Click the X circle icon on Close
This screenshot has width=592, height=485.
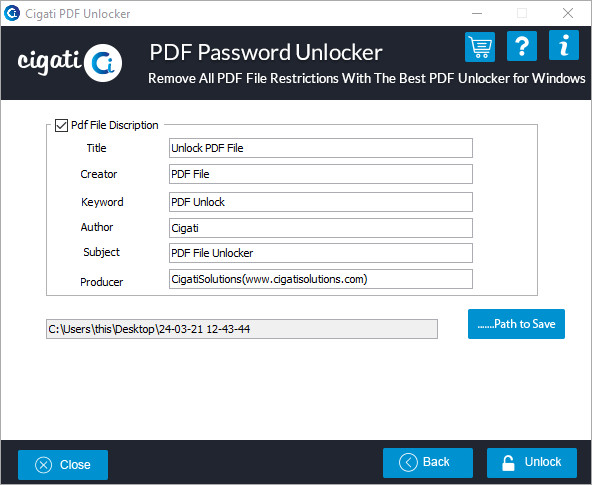point(43,465)
